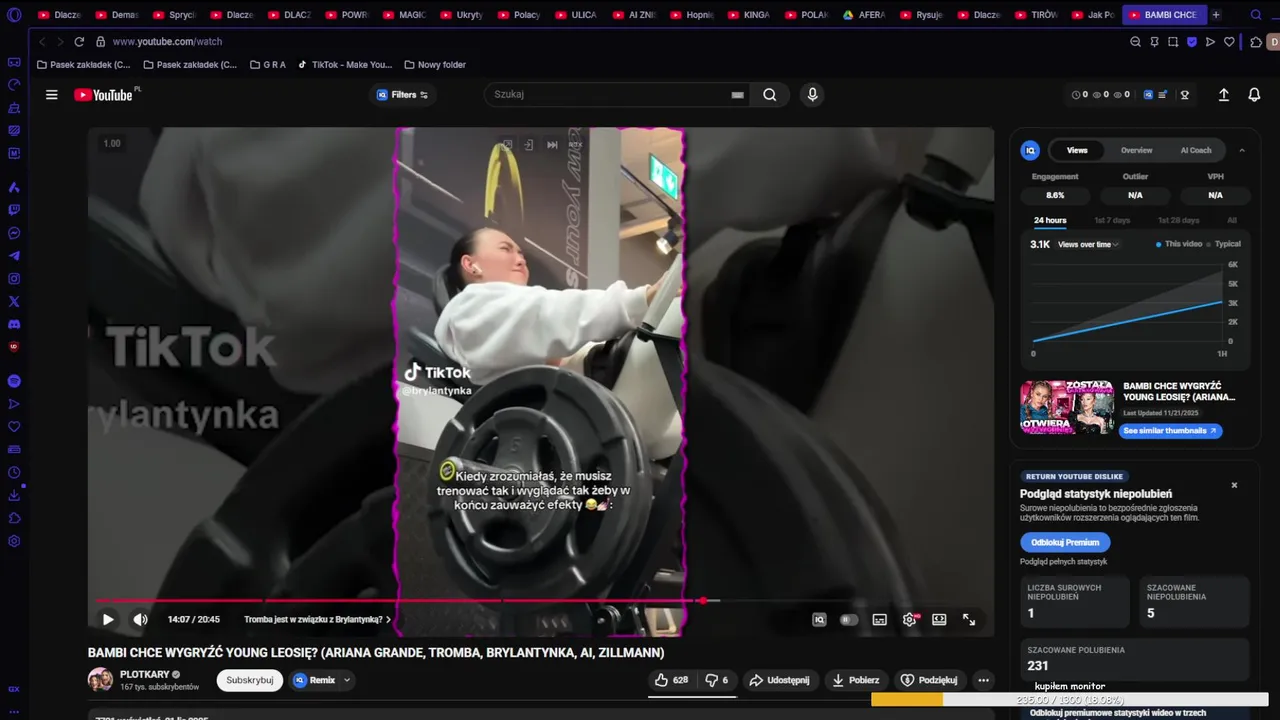
Task: Select the '1st 7 days' range tab
Action: coord(1112,220)
